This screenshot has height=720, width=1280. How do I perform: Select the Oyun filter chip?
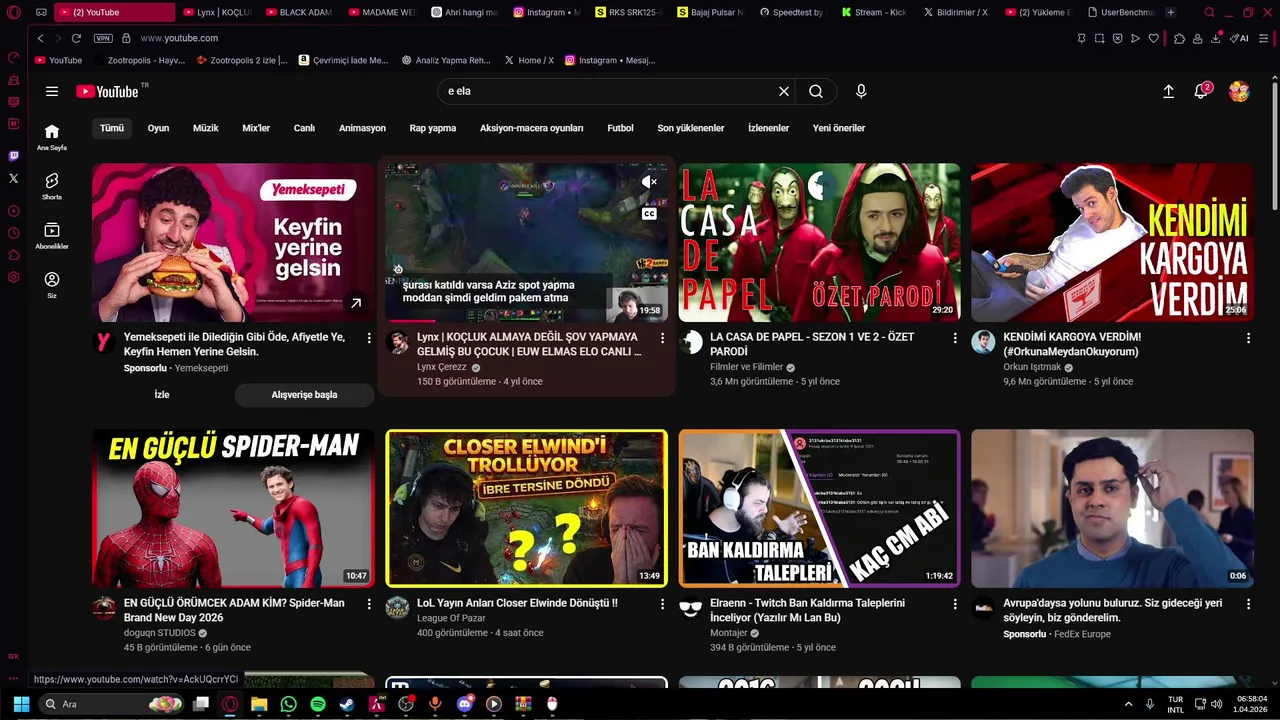(158, 128)
